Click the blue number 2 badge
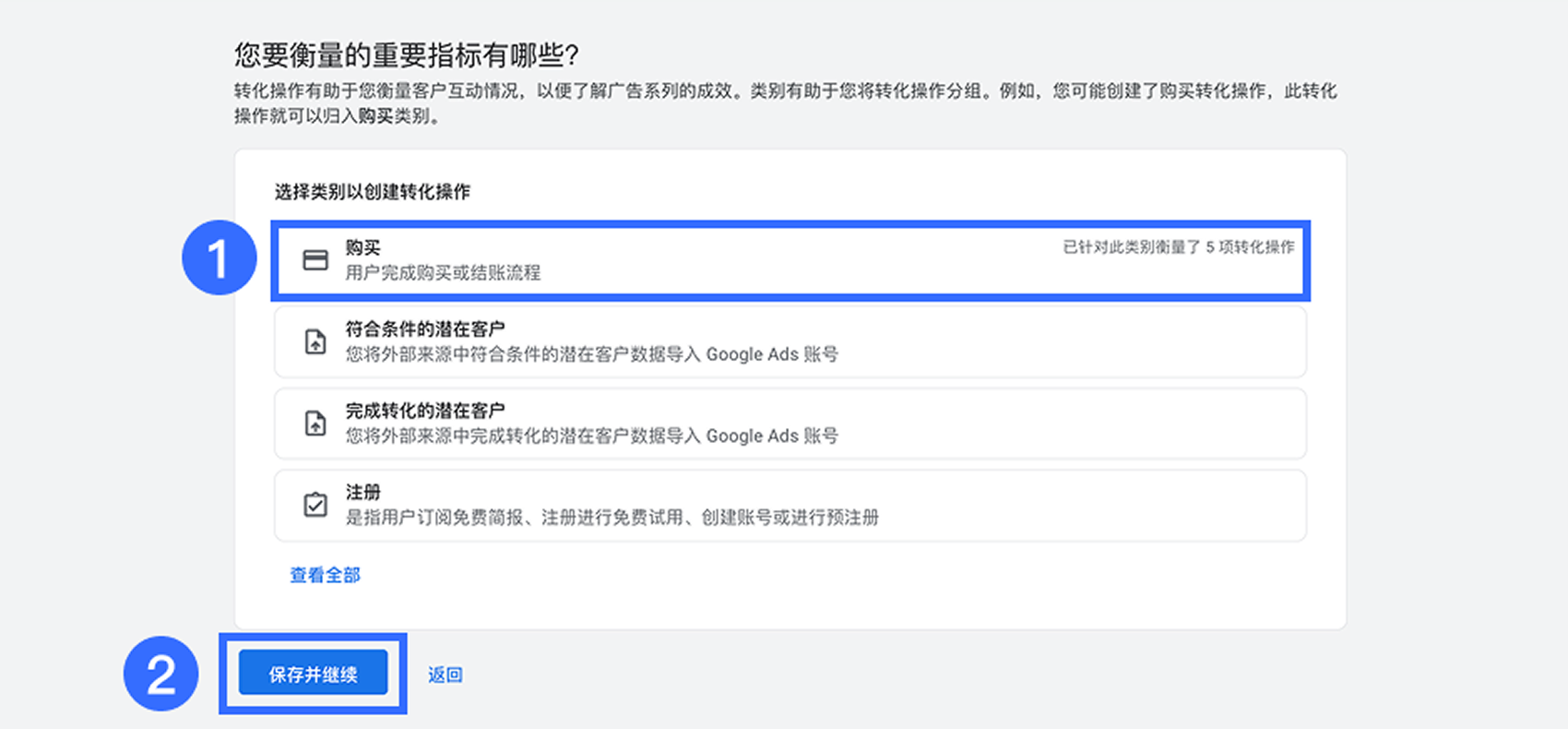The width and height of the screenshot is (1568, 729). [x=161, y=675]
